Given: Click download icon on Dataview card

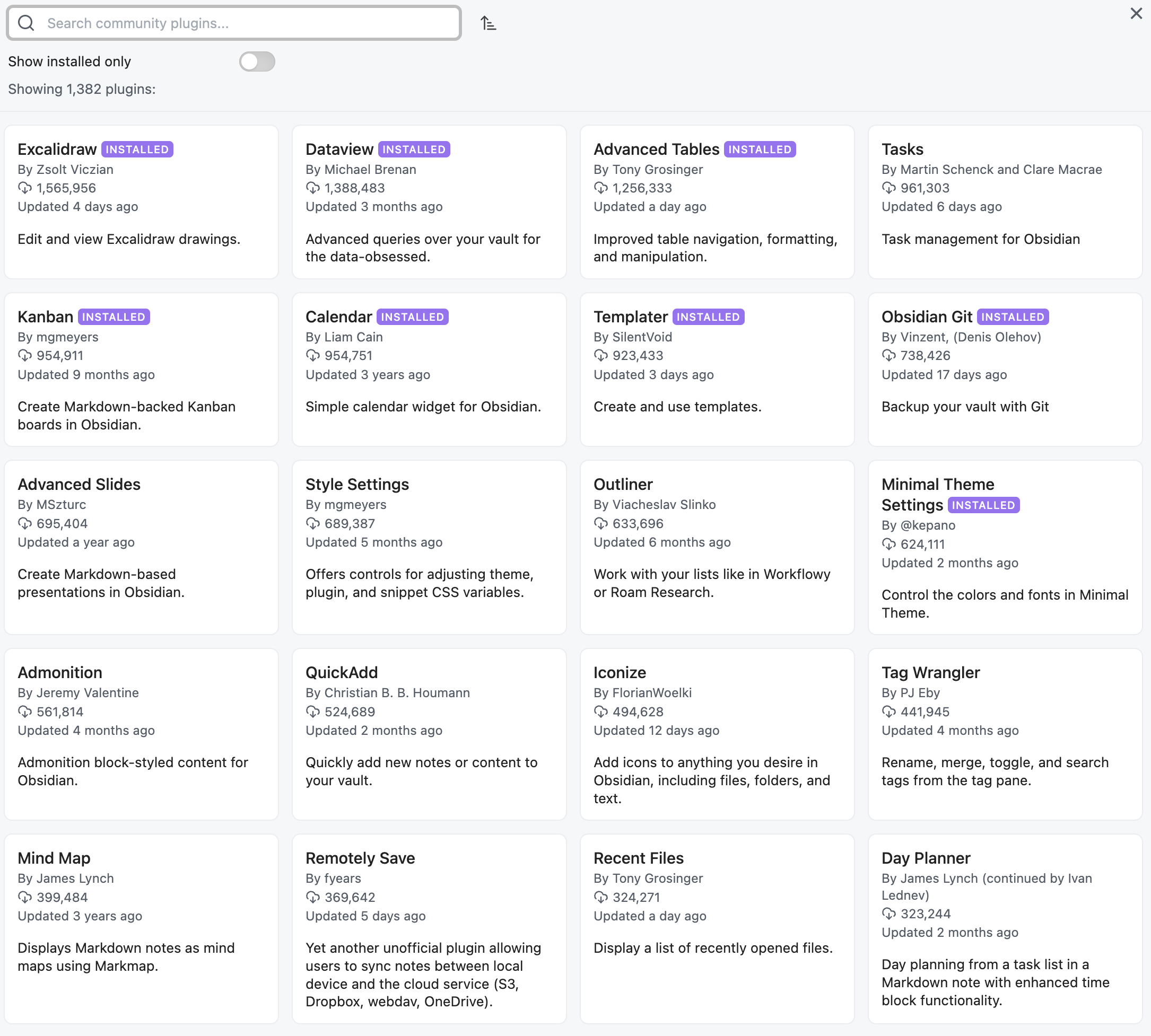Looking at the screenshot, I should tap(312, 188).
